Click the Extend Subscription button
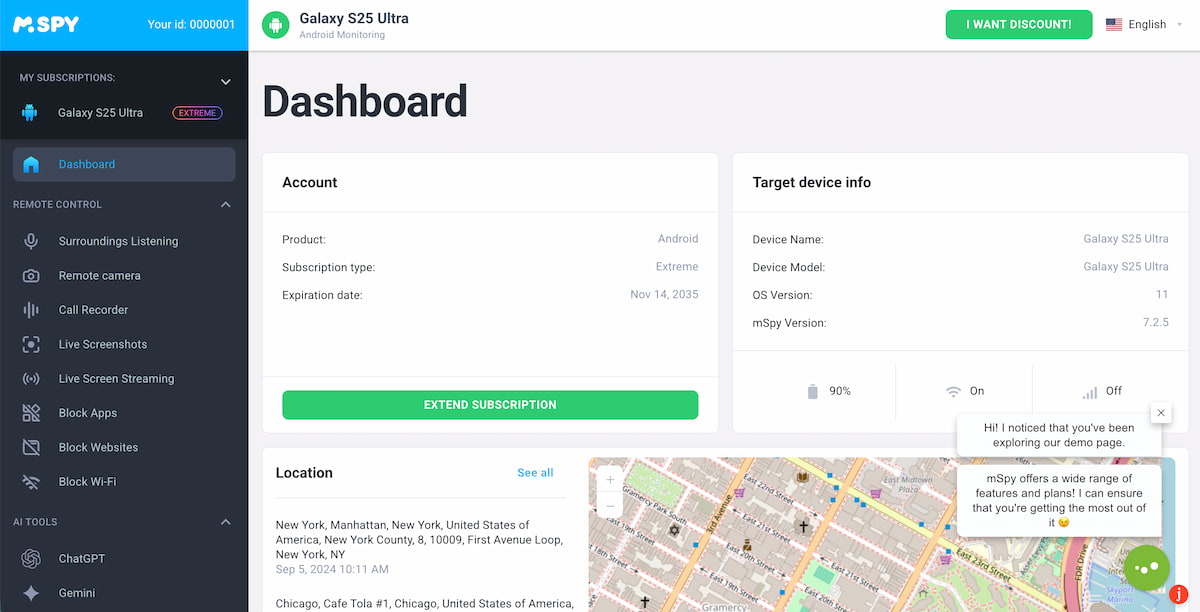1200x612 pixels. click(490, 405)
